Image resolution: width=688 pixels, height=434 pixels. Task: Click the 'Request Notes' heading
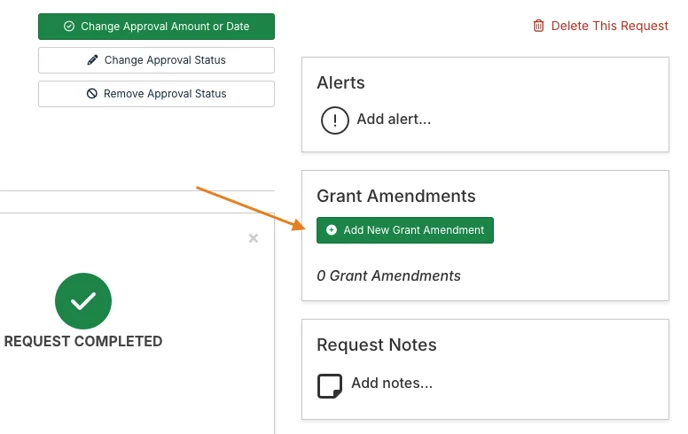376,345
